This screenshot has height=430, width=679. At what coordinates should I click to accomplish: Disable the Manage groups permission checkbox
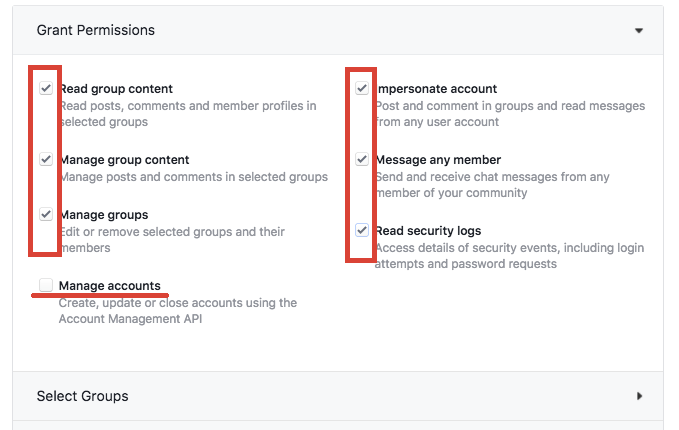coord(46,215)
